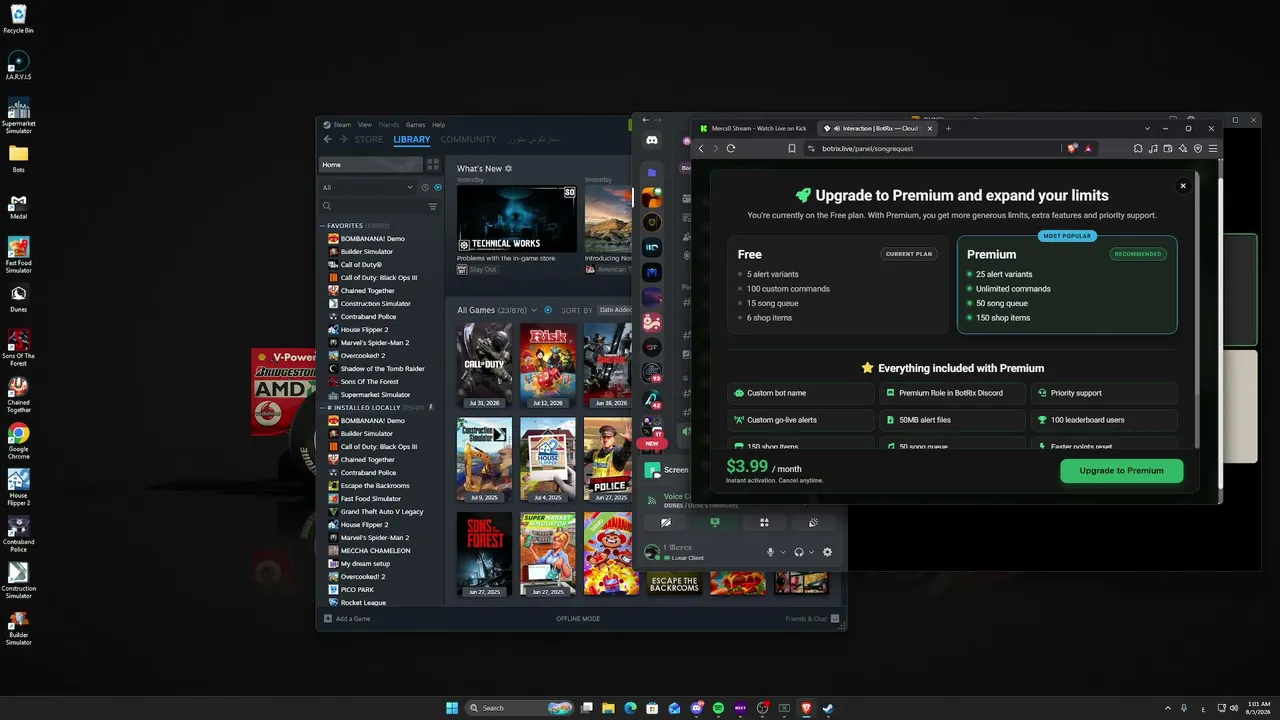Open the Sons of the Forest game cover
The height and width of the screenshot is (720, 1280).
(x=484, y=553)
